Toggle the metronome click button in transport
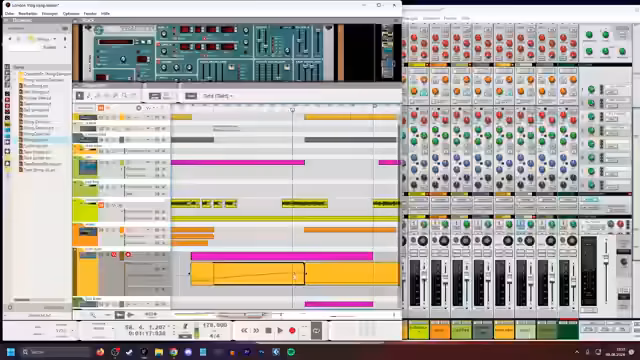 coord(185,326)
